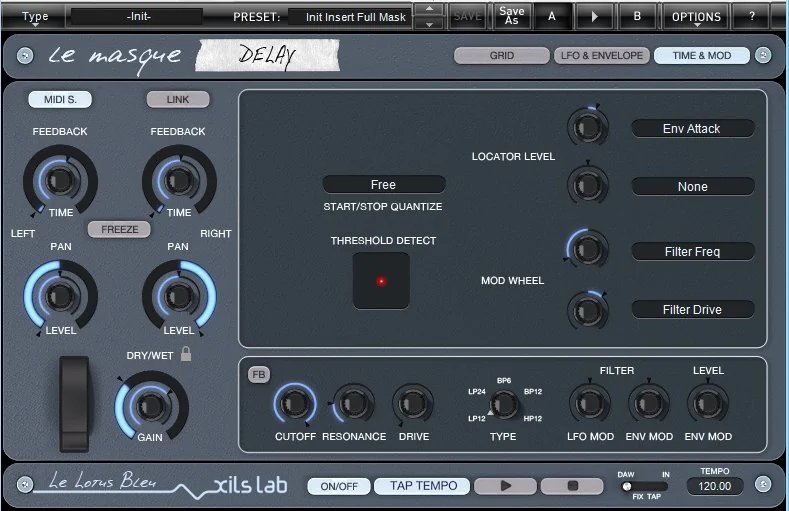Screen dimensions: 789x511
Task: Click the DRIVE knob
Action: (x=413, y=403)
